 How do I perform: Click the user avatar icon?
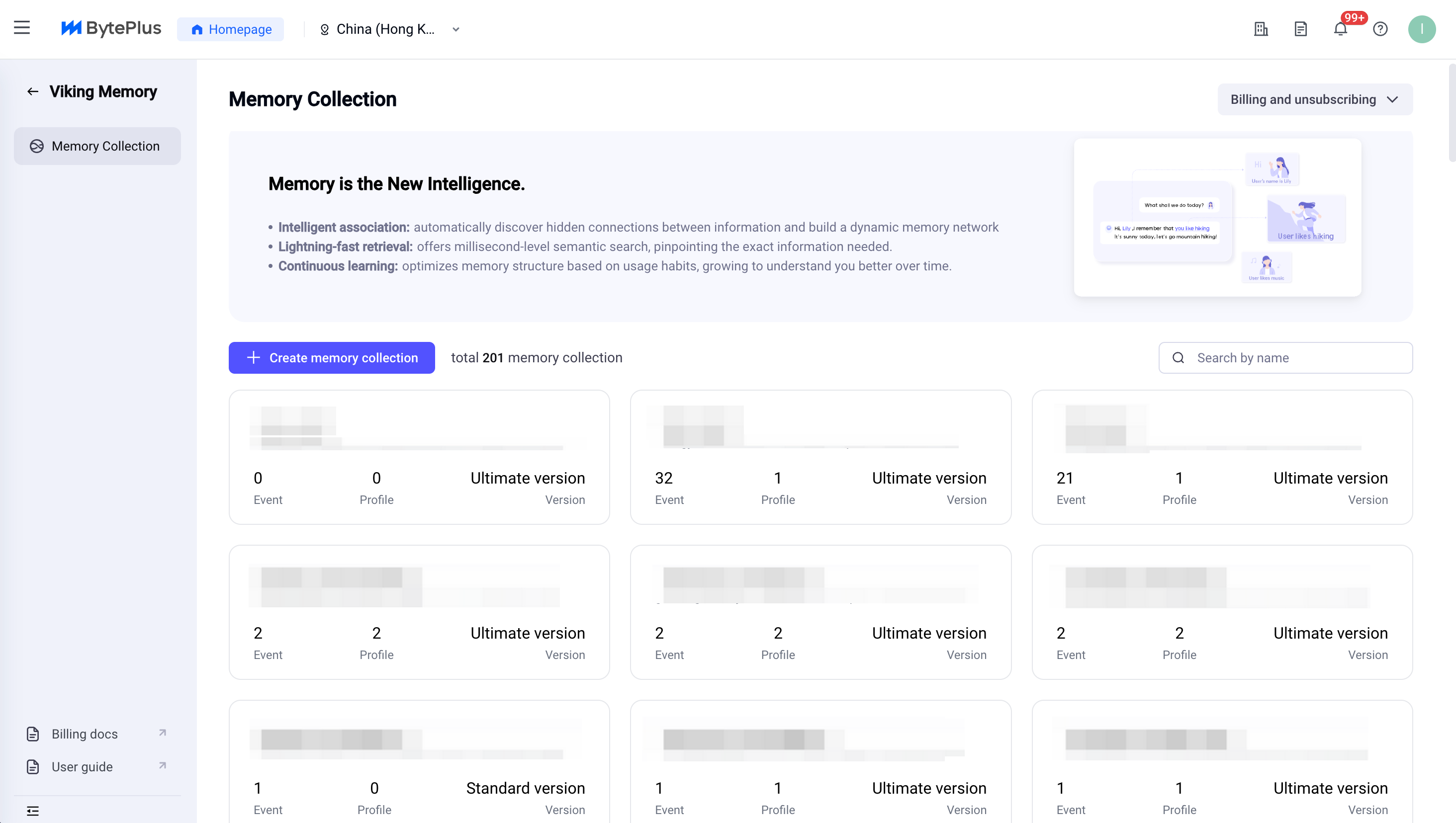tap(1421, 29)
